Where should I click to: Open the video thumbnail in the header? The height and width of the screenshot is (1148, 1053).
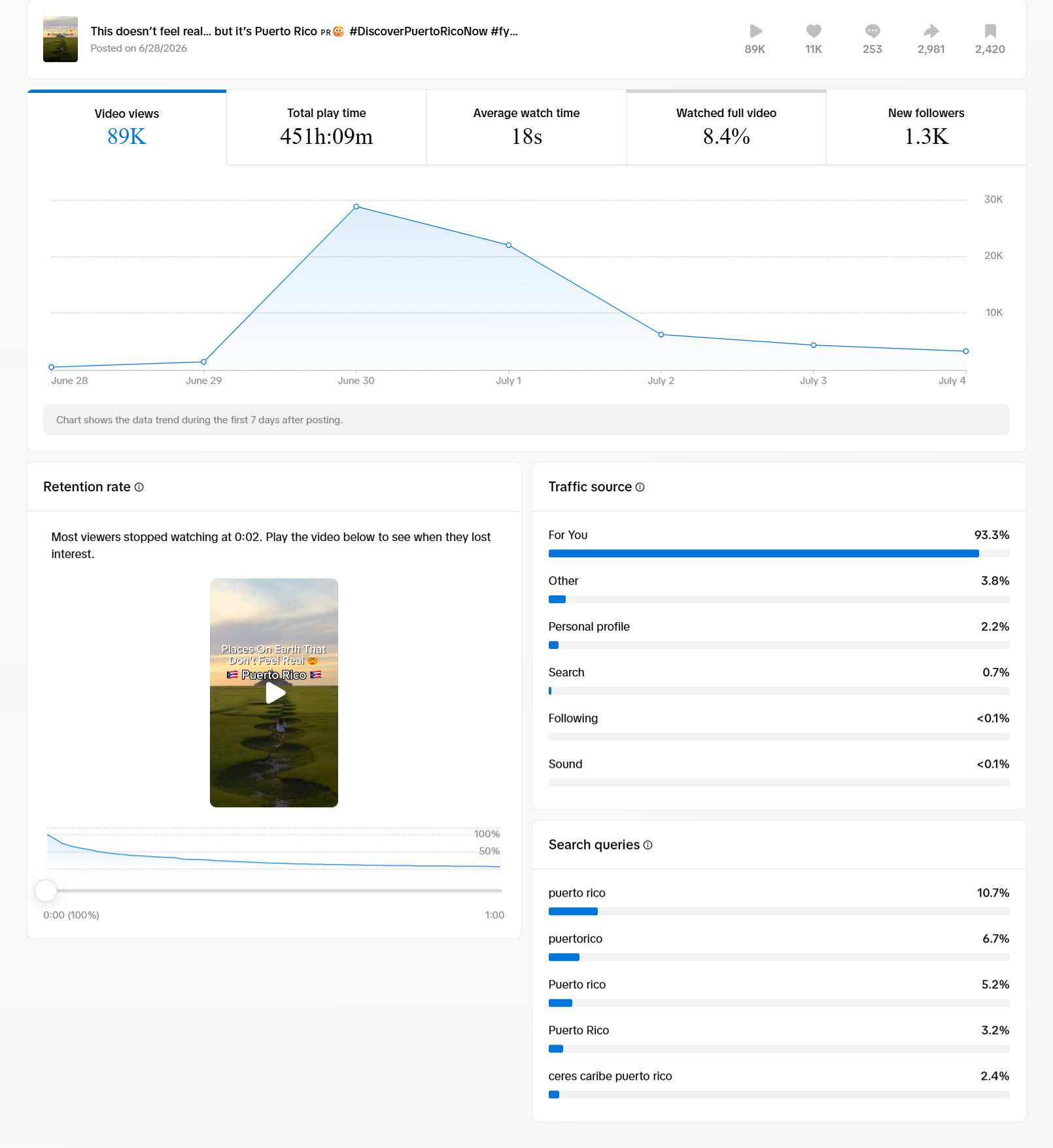(60, 39)
